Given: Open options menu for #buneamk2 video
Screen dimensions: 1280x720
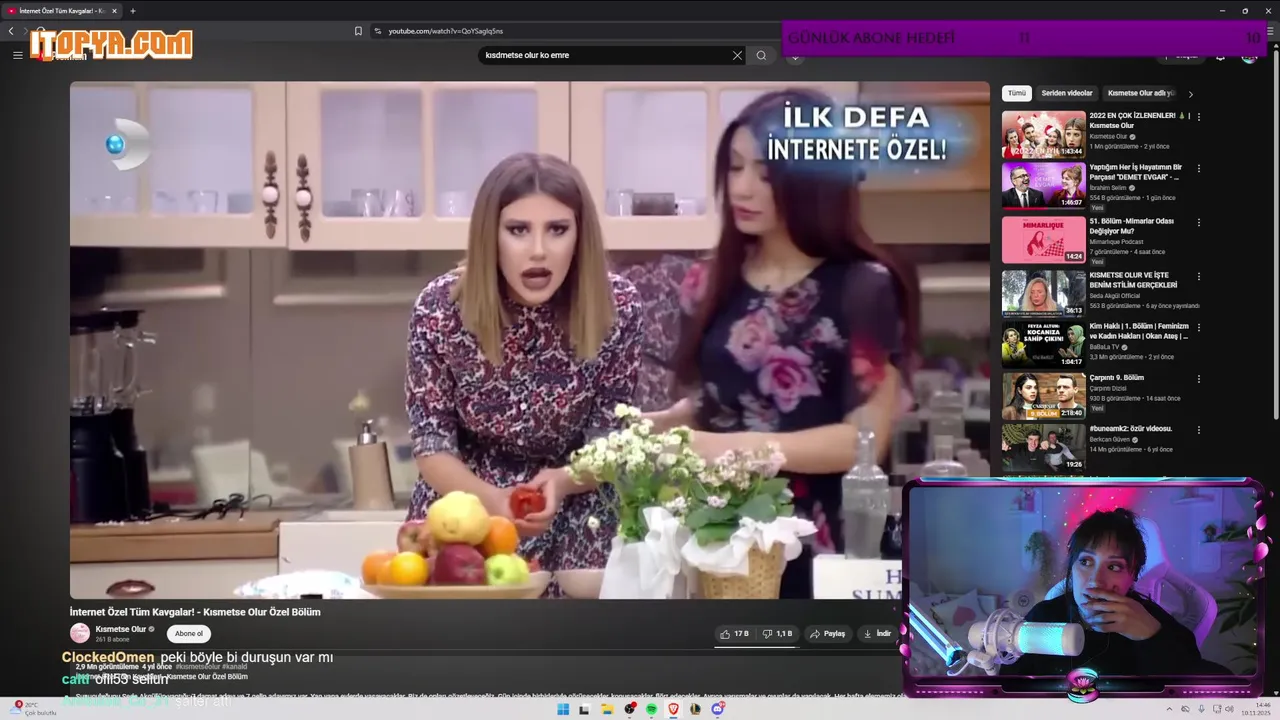Looking at the screenshot, I should tap(1199, 429).
